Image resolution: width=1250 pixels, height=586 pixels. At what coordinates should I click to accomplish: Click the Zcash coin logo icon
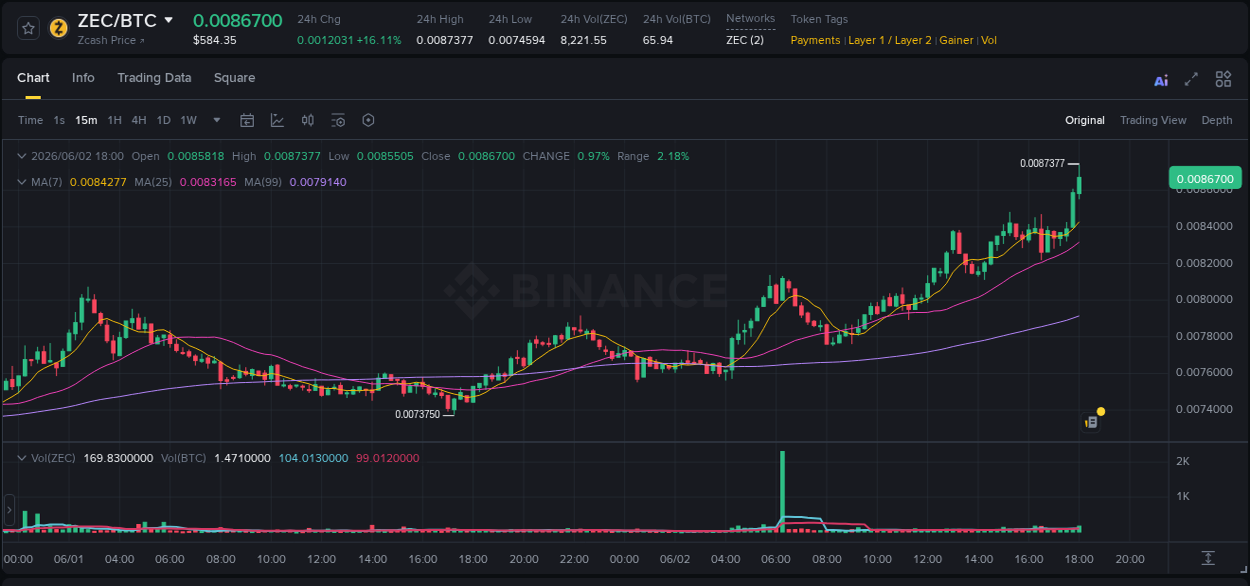(58, 28)
